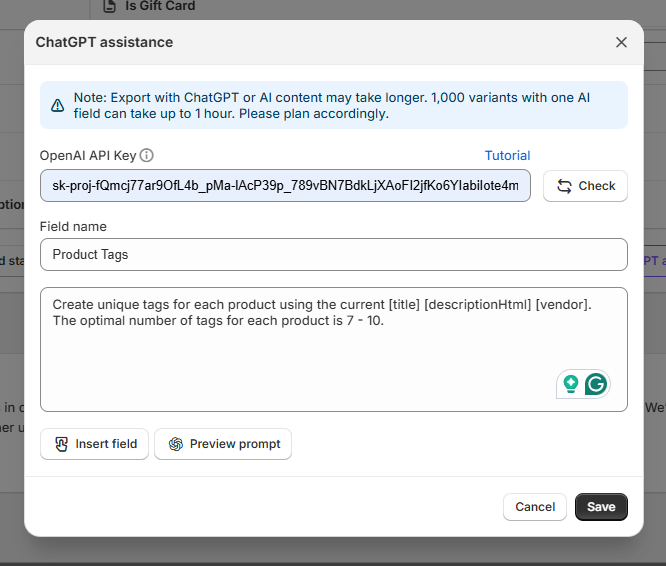Click the Insert field button
This screenshot has width=666, height=566.
coord(94,444)
